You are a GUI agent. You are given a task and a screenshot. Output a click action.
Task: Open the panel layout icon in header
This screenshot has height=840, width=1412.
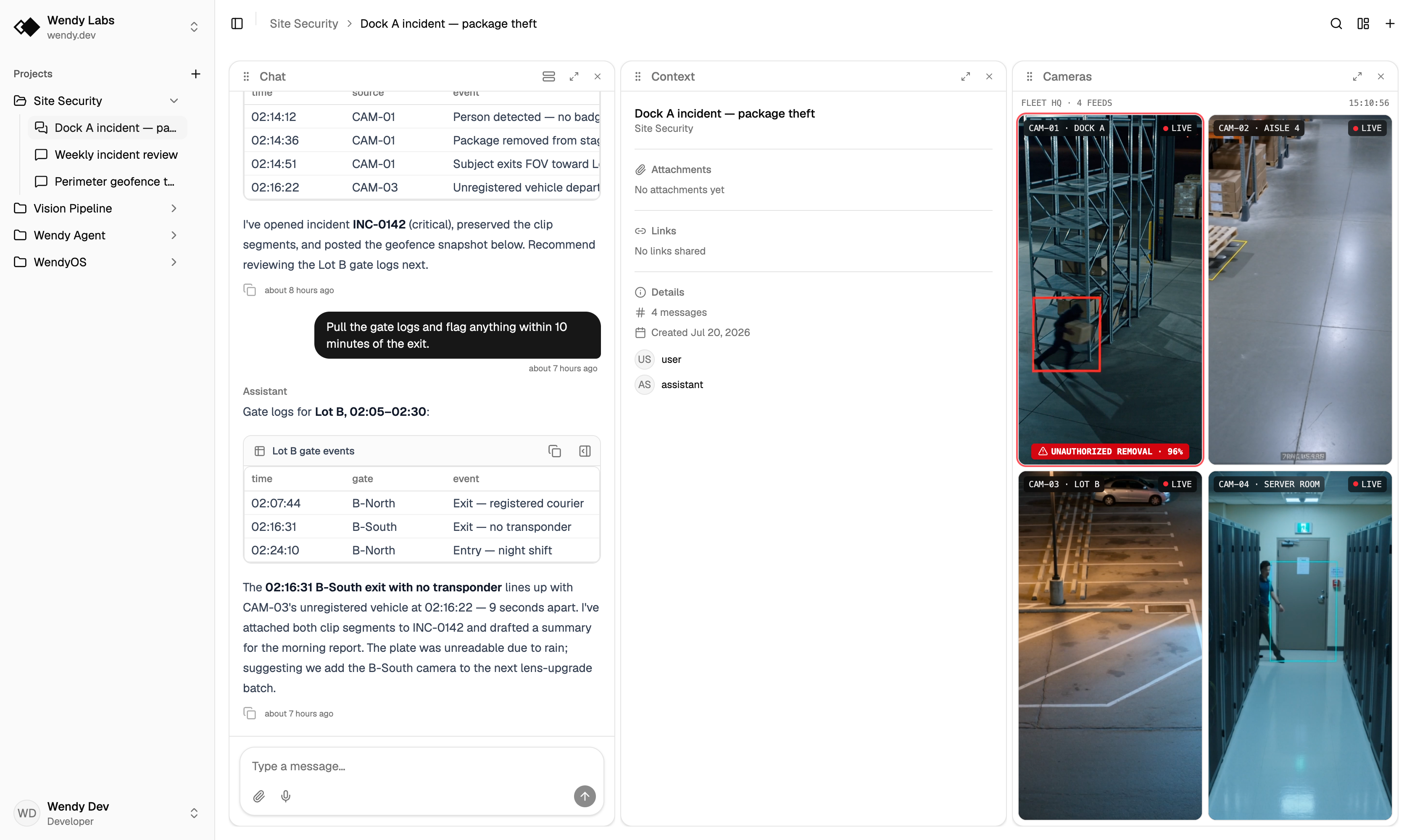coord(1363,24)
